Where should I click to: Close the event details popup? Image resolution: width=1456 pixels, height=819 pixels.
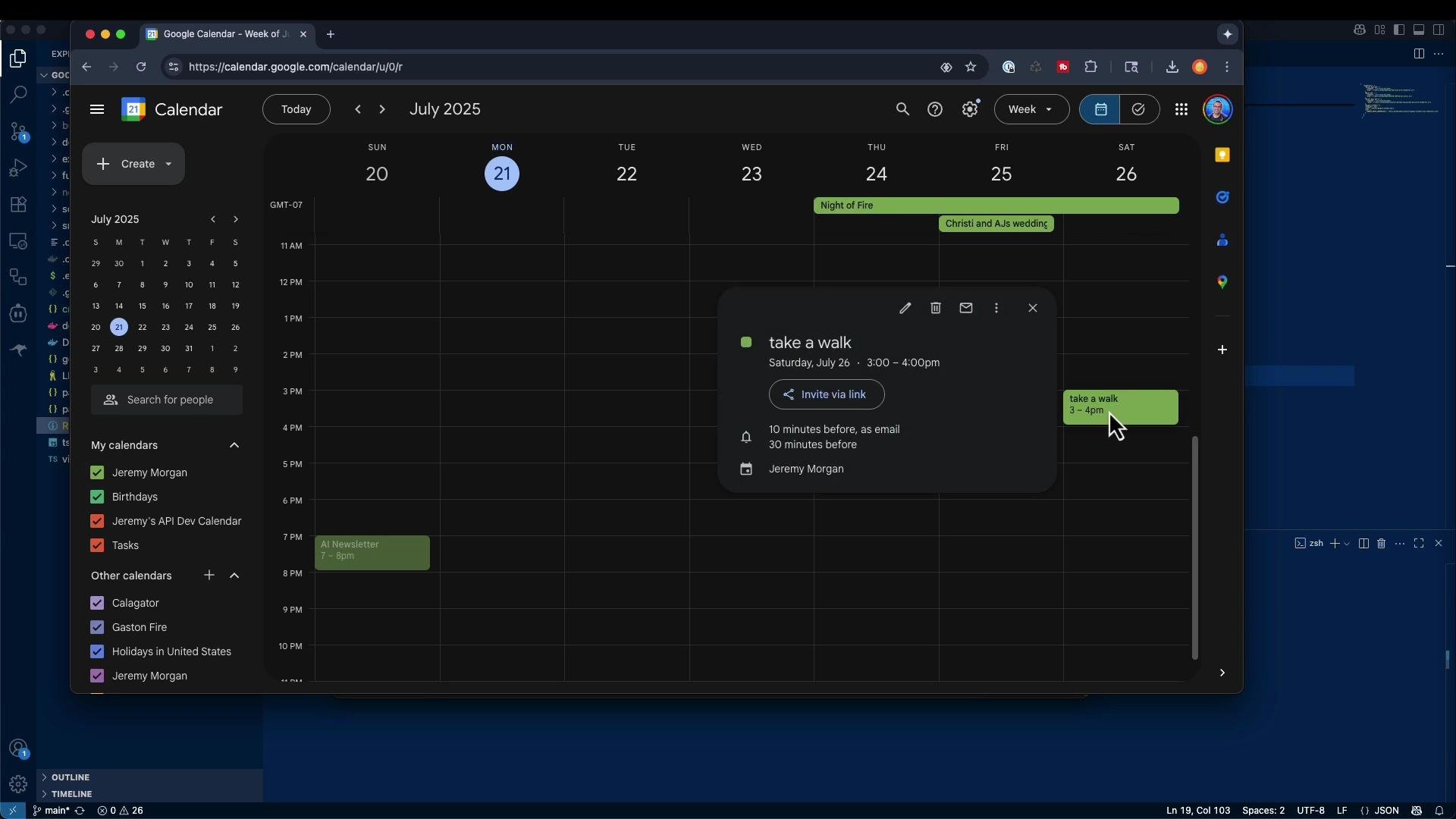[x=1033, y=308]
